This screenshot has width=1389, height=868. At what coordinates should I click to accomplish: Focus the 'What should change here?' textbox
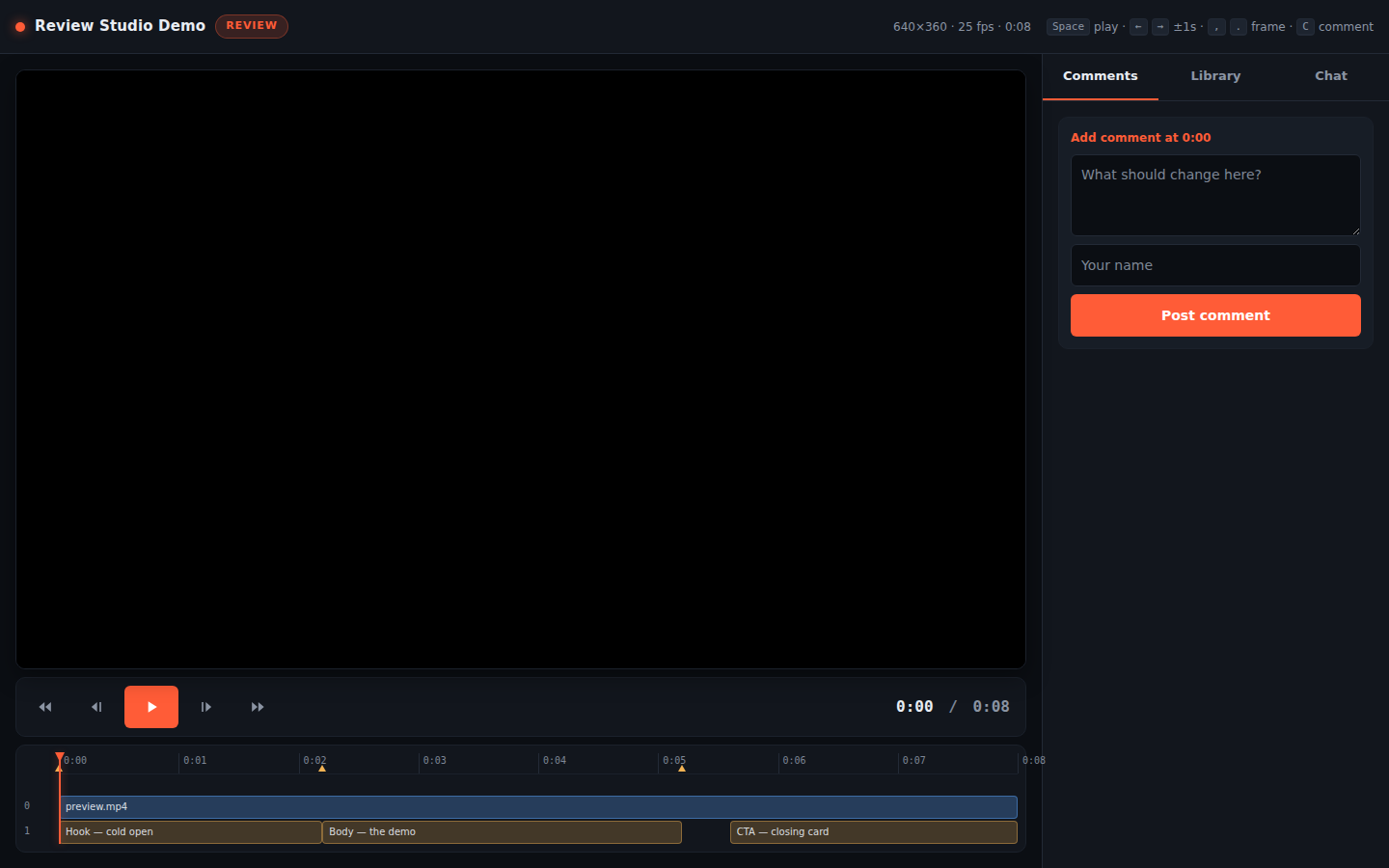pyautogui.click(x=1215, y=195)
